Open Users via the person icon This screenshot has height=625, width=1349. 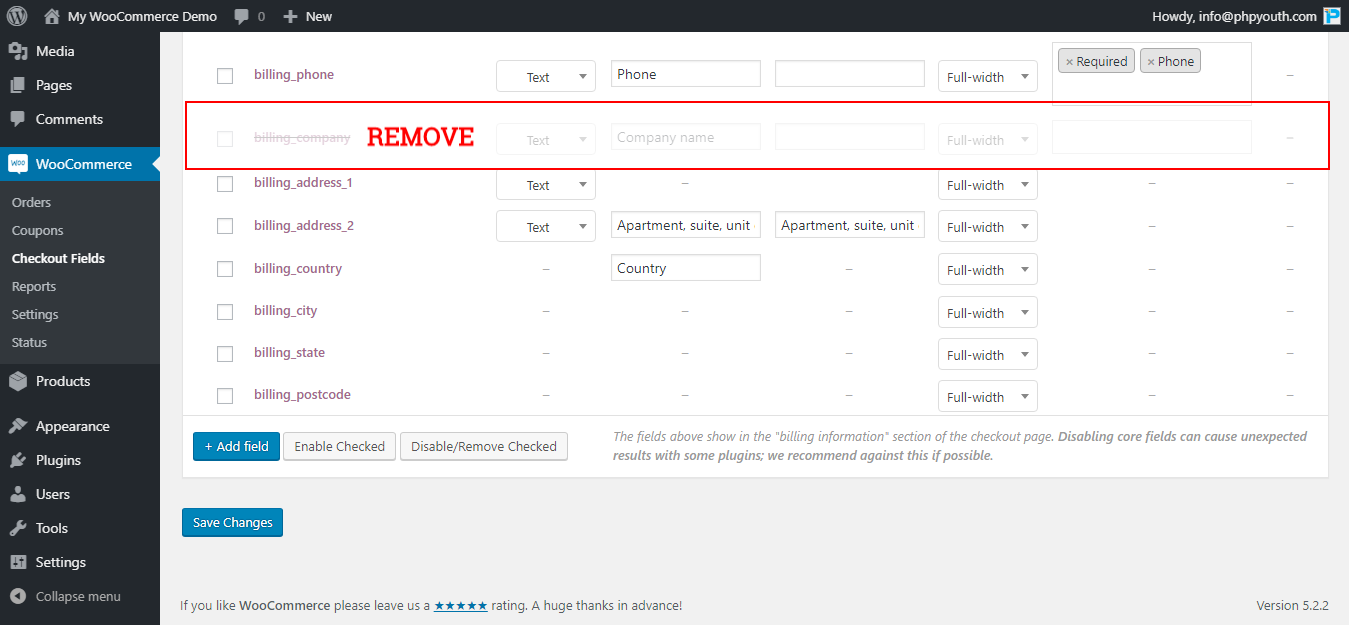pos(20,493)
